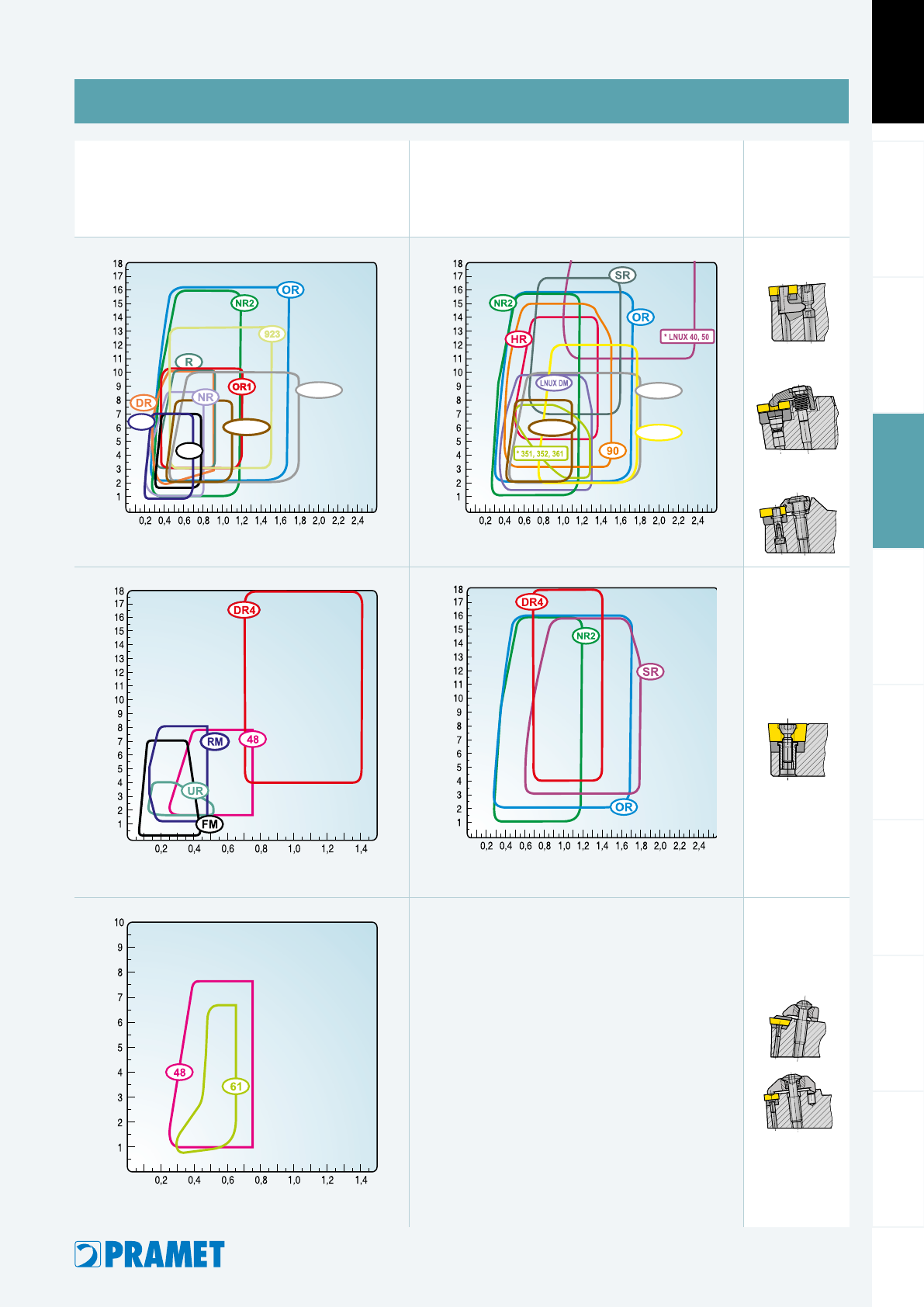Select the dark blue RM label
The image size is (924, 1307).
coord(215,741)
